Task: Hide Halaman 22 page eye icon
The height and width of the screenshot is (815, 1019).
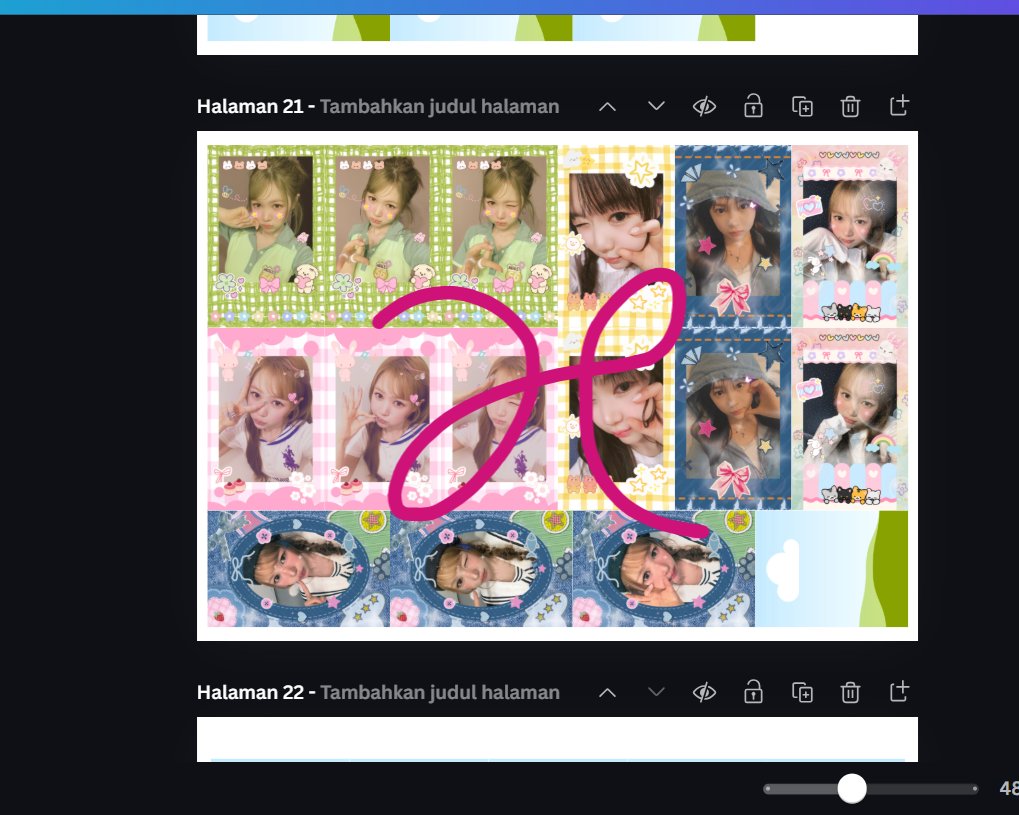Action: coord(704,692)
